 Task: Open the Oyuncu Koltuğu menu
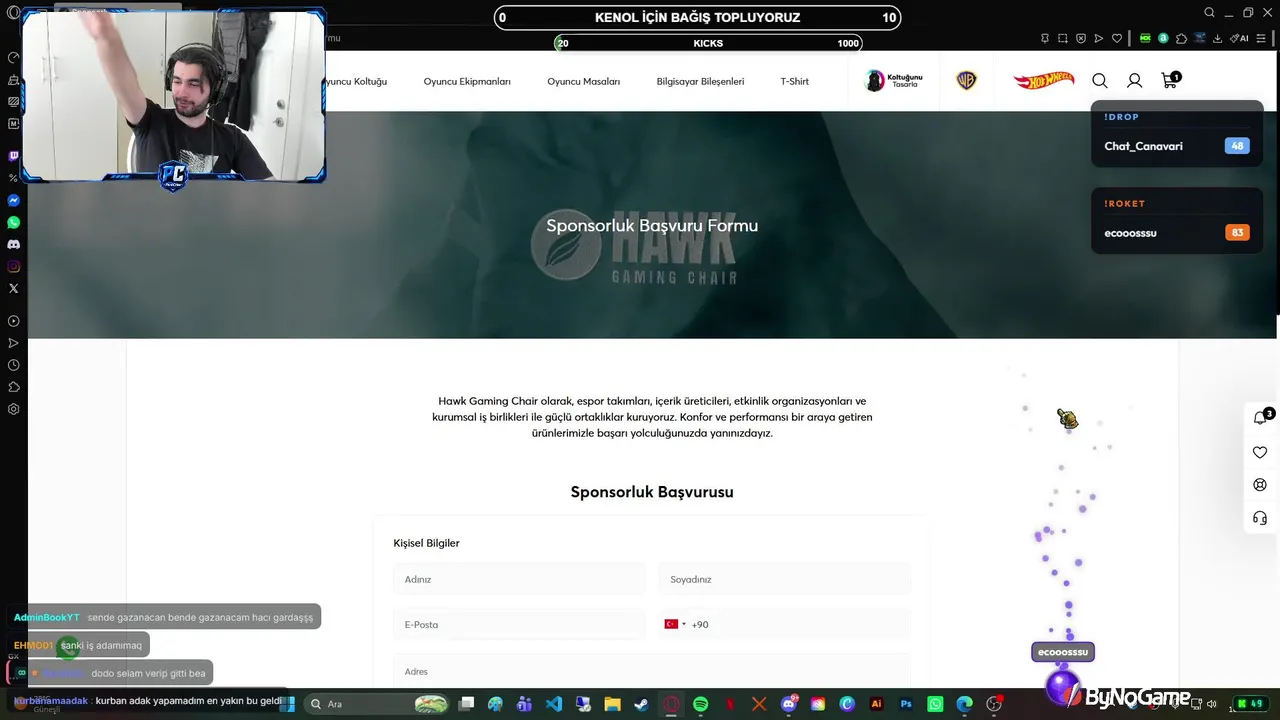click(x=354, y=81)
